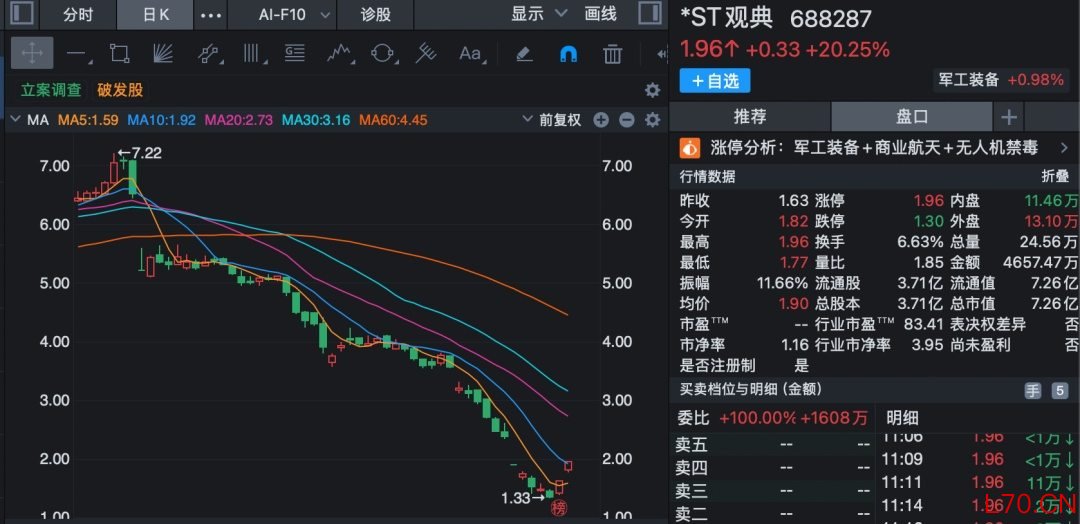Click the +自选 watchlist button
This screenshot has width=1080, height=524.
tap(714, 81)
